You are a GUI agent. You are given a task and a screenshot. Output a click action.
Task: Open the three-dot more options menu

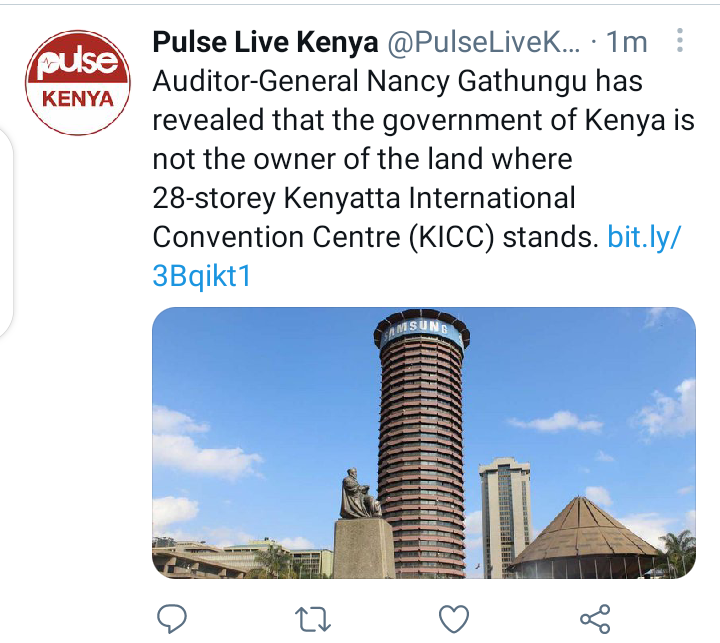pyautogui.click(x=680, y=40)
